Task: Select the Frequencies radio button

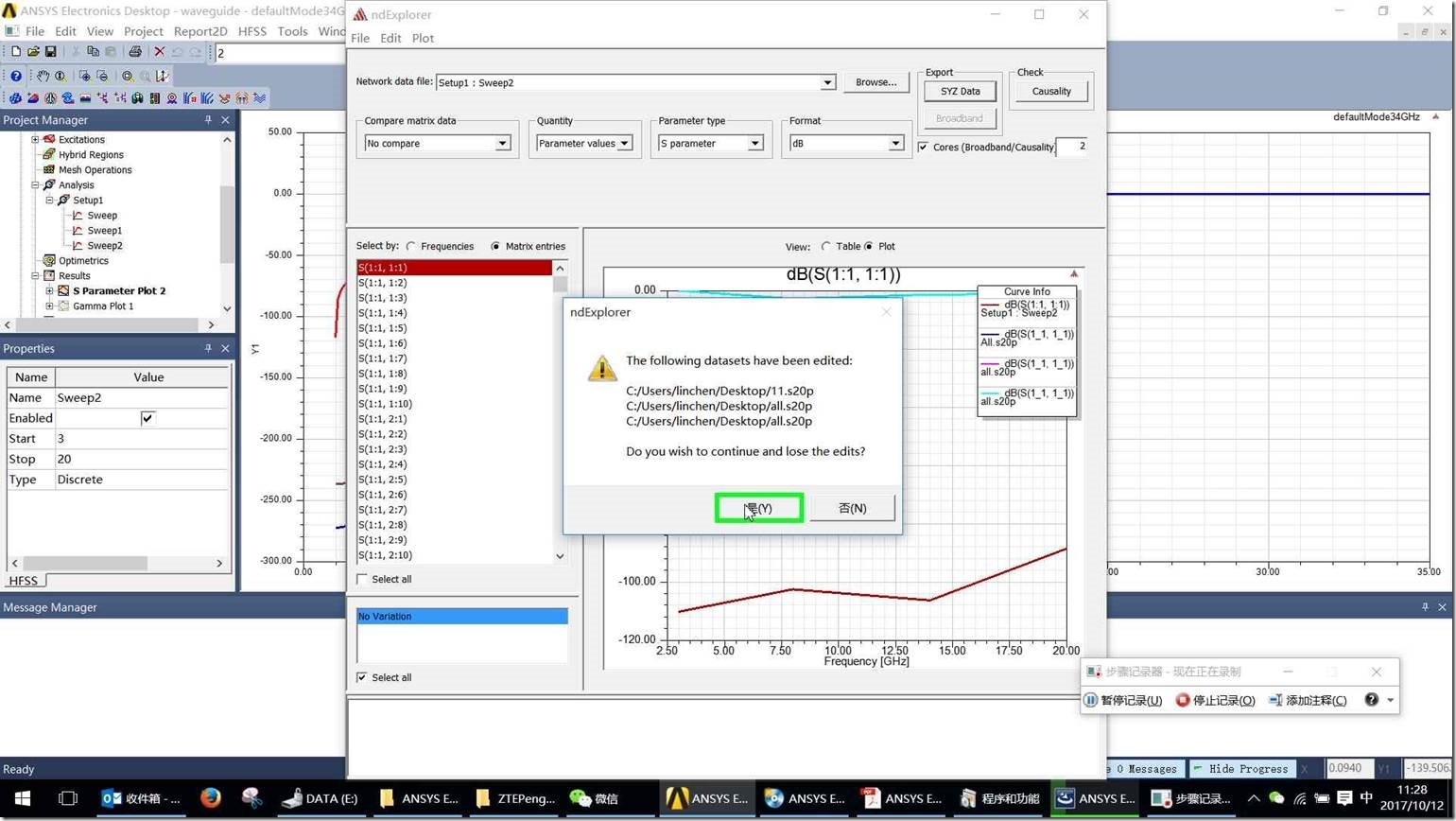Action: point(411,246)
